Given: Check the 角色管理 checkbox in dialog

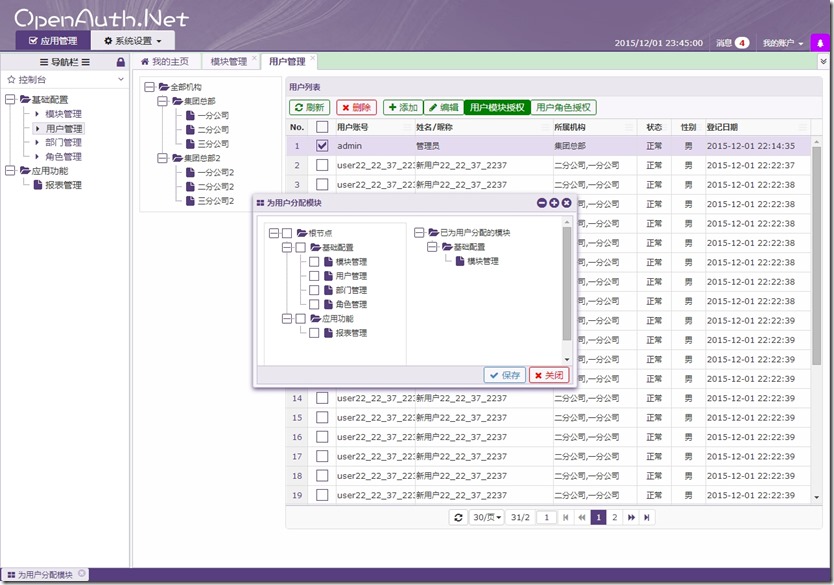Looking at the screenshot, I should coord(314,304).
